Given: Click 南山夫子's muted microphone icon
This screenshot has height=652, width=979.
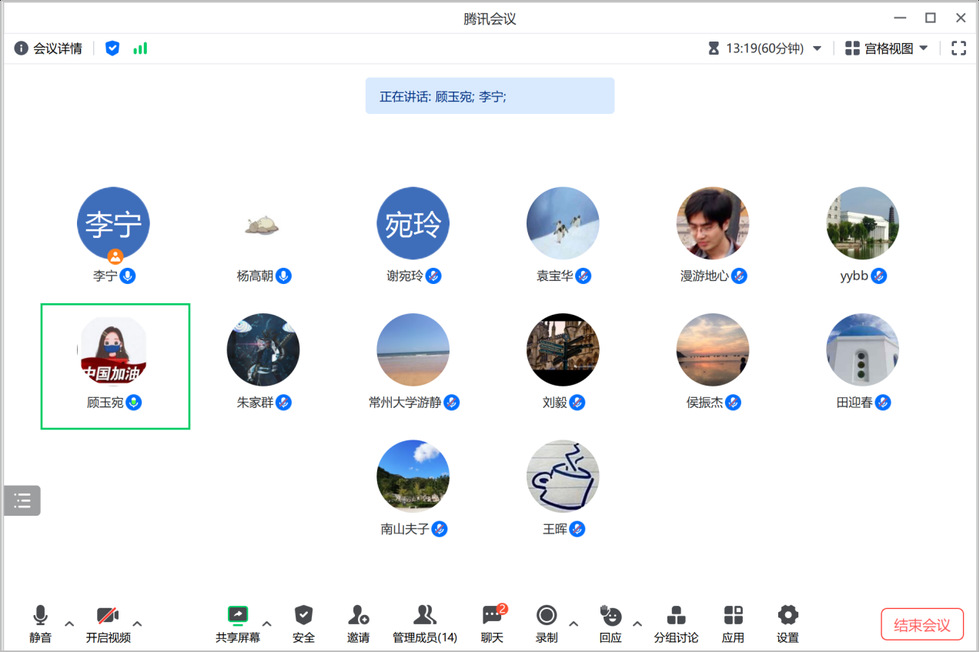Looking at the screenshot, I should pyautogui.click(x=440, y=529).
